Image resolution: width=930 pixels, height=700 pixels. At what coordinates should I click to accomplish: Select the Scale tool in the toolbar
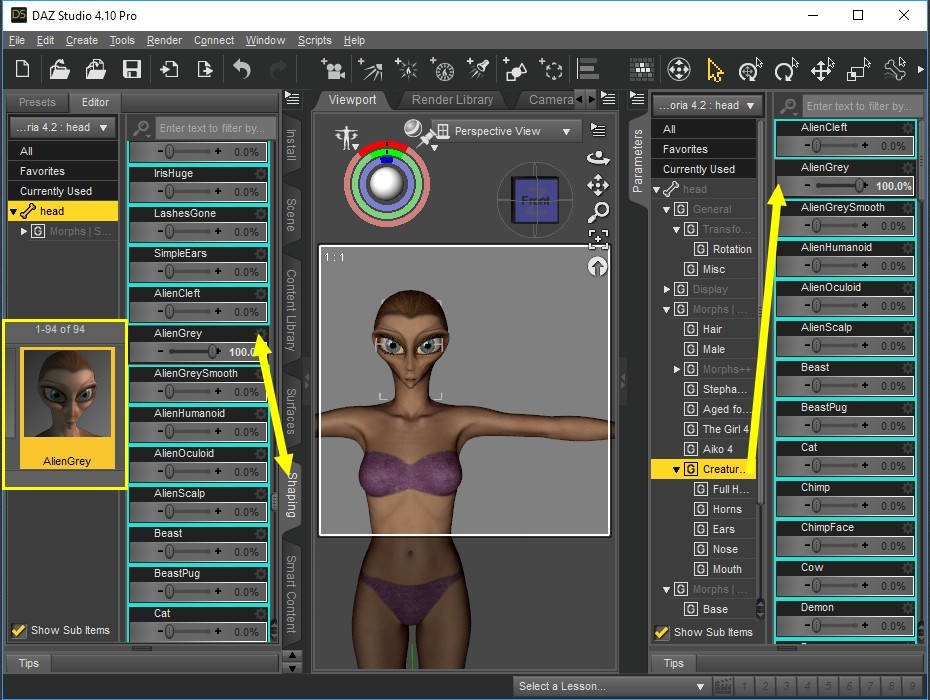pos(858,70)
